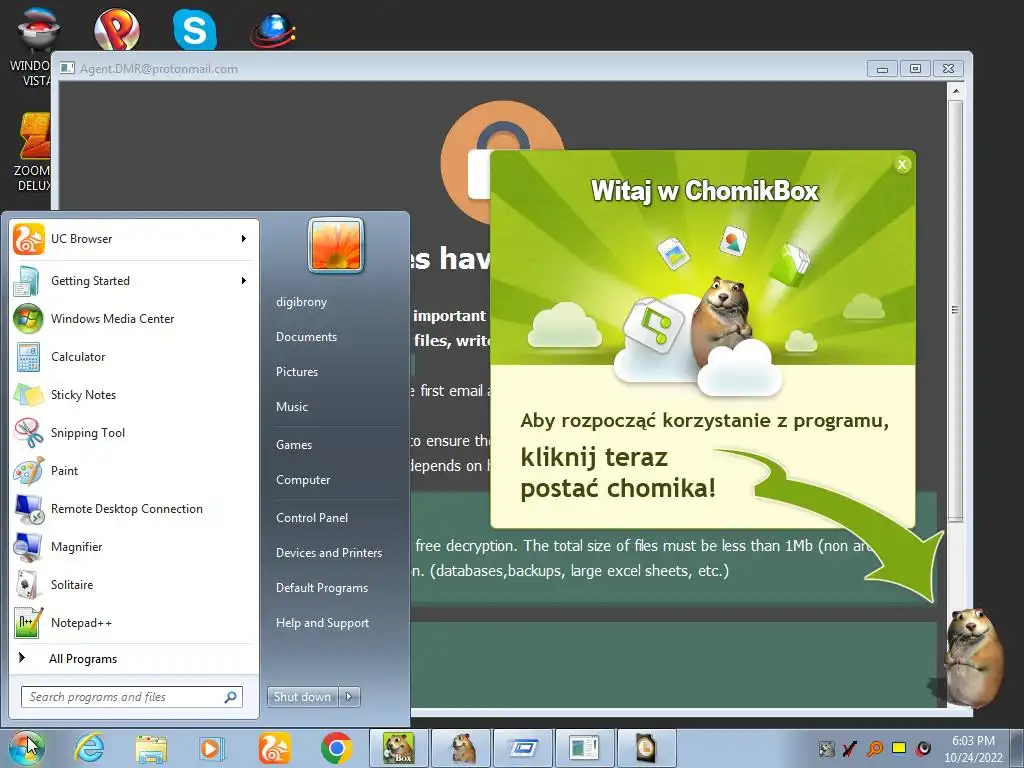Viewport: 1024px width, 768px height.
Task: Open Windows Media Player taskbar icon
Action: pos(211,748)
